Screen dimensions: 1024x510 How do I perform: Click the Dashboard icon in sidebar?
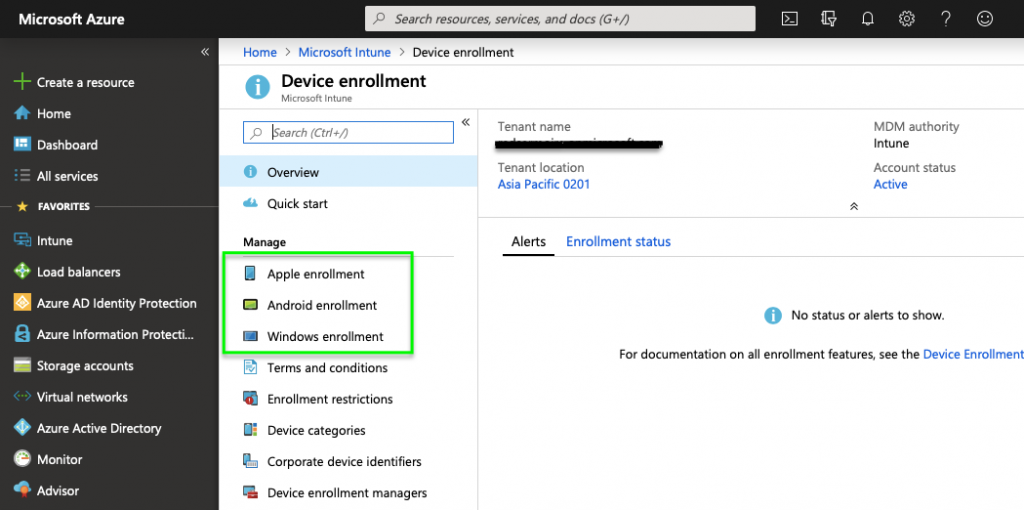click(22, 144)
